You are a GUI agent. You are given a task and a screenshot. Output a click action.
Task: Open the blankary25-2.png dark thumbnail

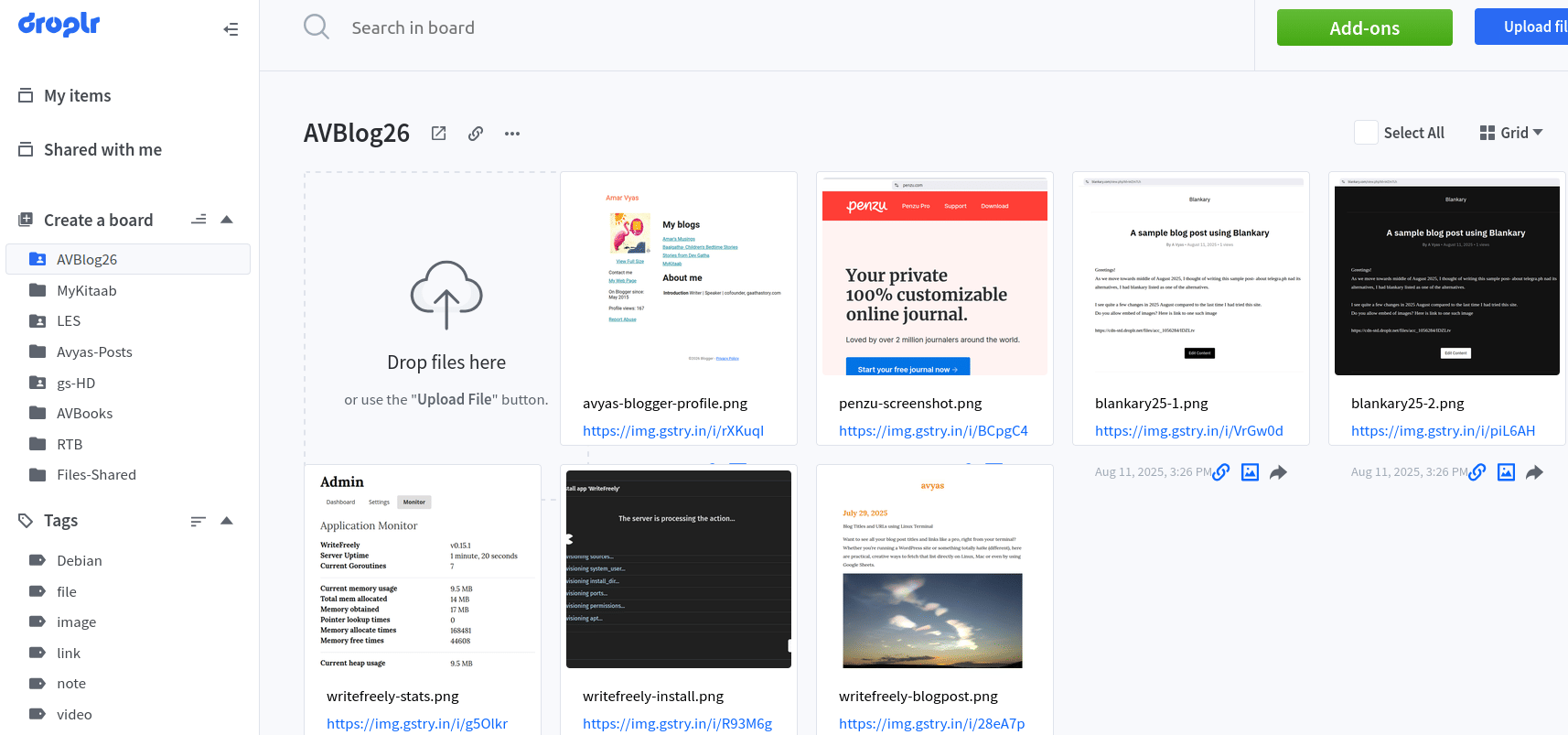1447,276
